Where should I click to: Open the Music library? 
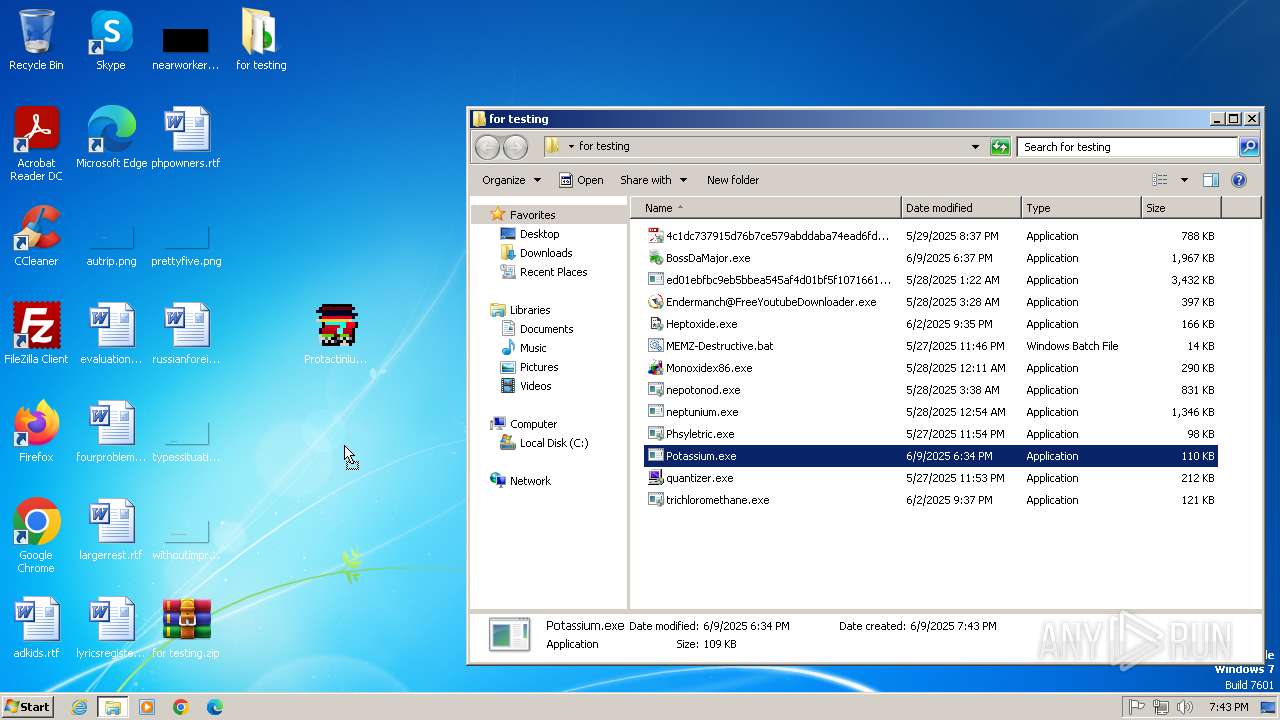tap(533, 348)
